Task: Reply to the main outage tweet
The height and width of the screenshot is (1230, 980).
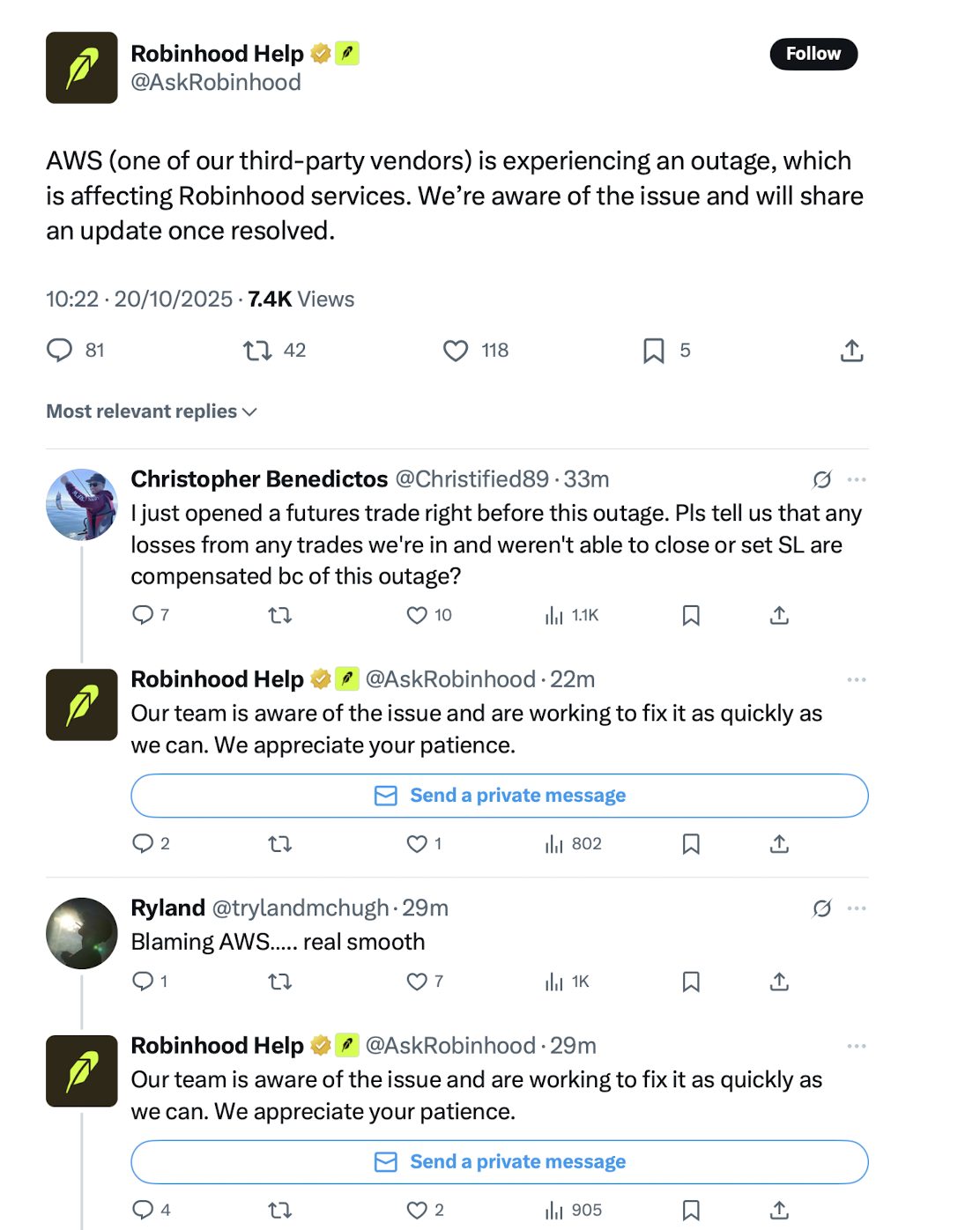Action: tap(59, 351)
